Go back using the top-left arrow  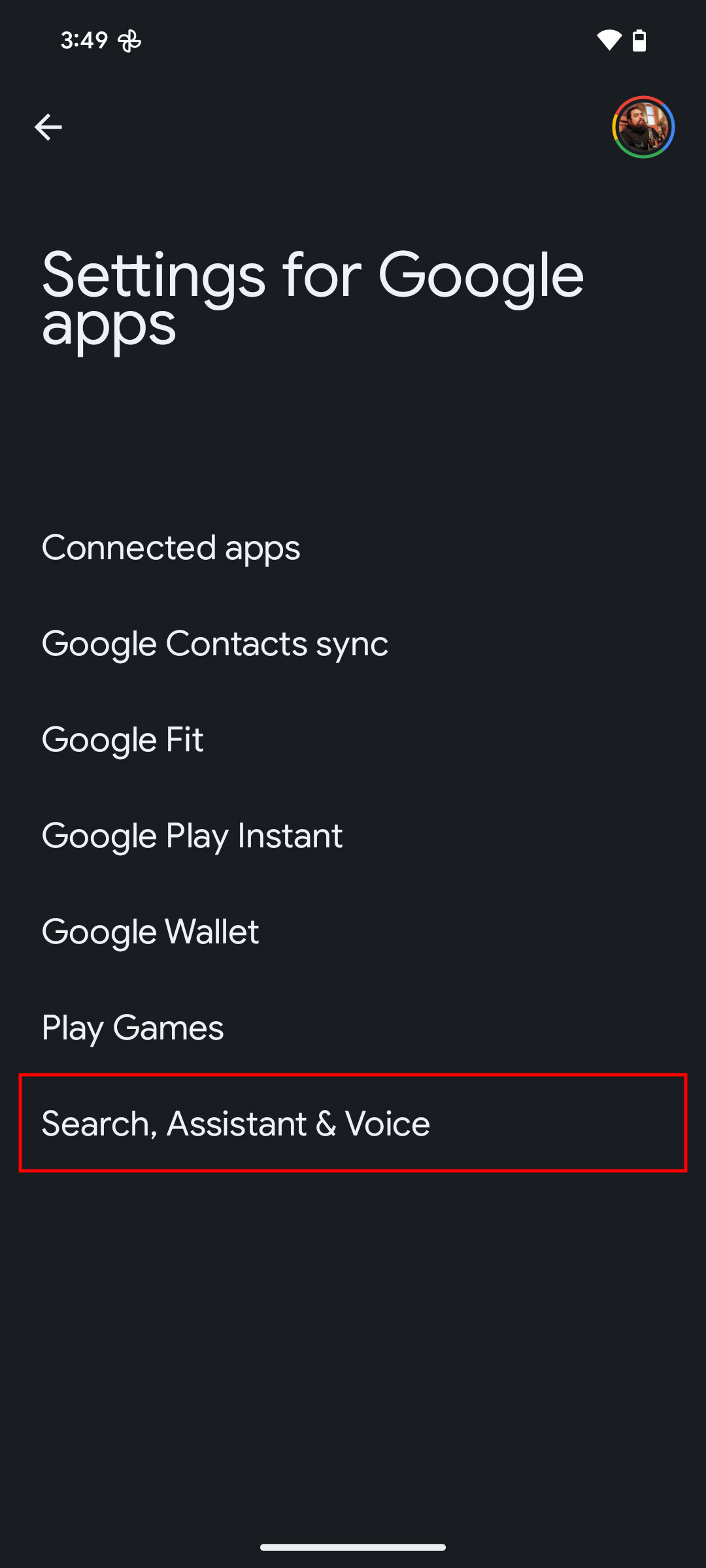click(48, 127)
